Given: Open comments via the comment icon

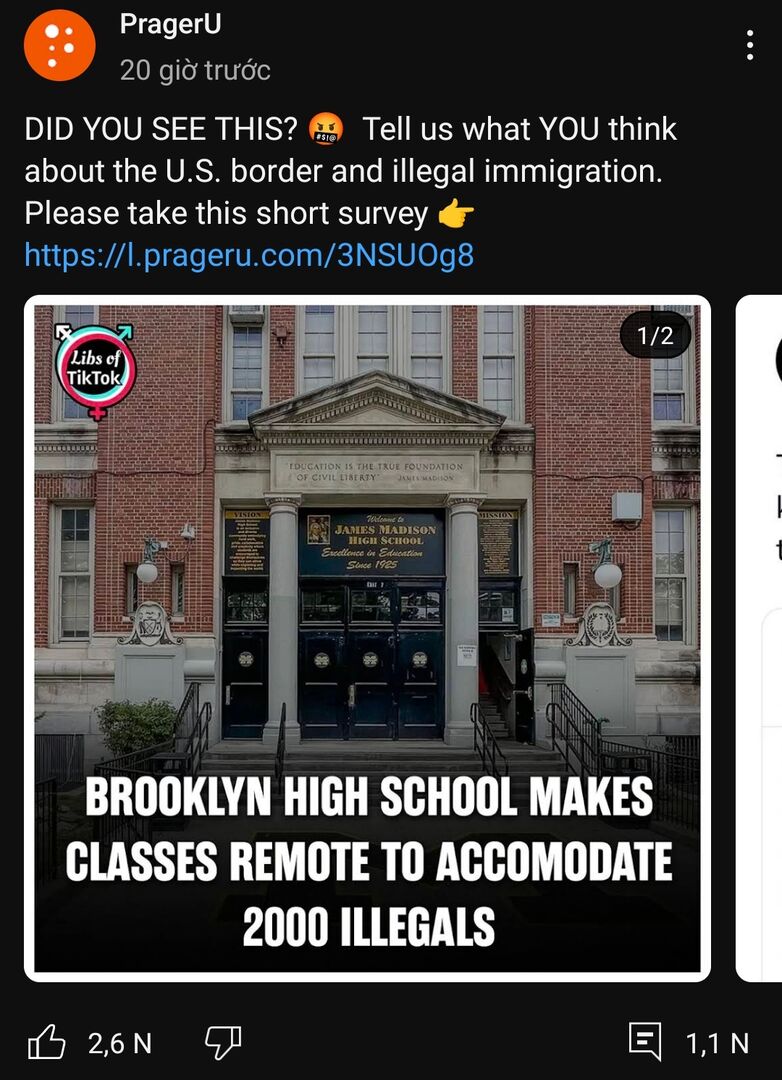Looking at the screenshot, I should [x=646, y=1041].
